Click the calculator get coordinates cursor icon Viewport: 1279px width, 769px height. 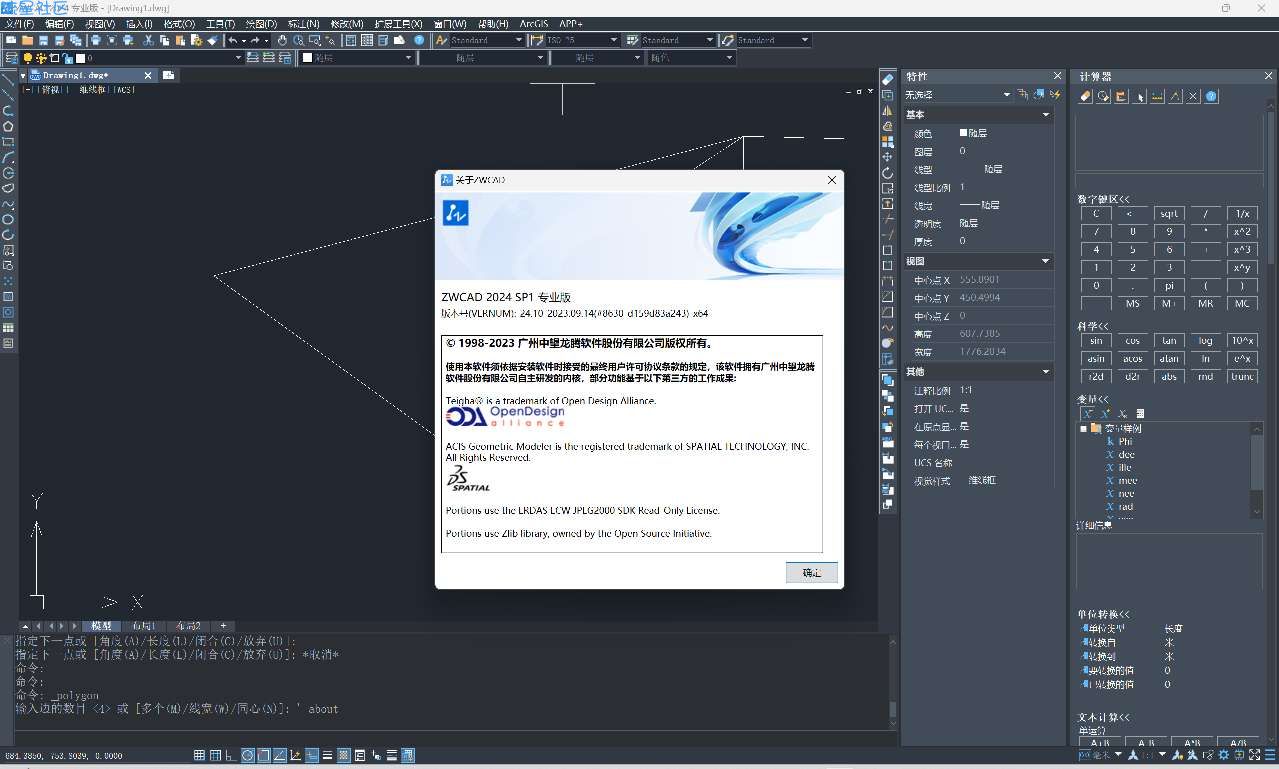click(1140, 96)
